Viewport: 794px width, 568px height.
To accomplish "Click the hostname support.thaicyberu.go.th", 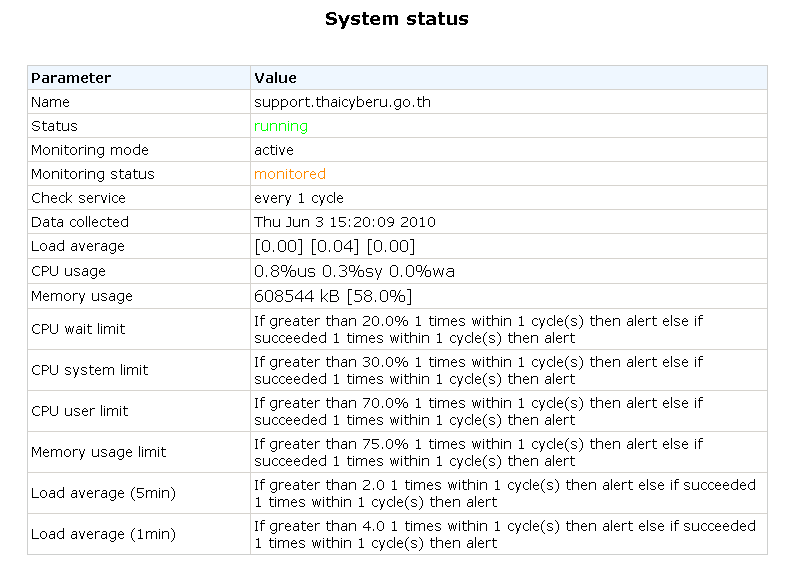I will pyautogui.click(x=342, y=102).
